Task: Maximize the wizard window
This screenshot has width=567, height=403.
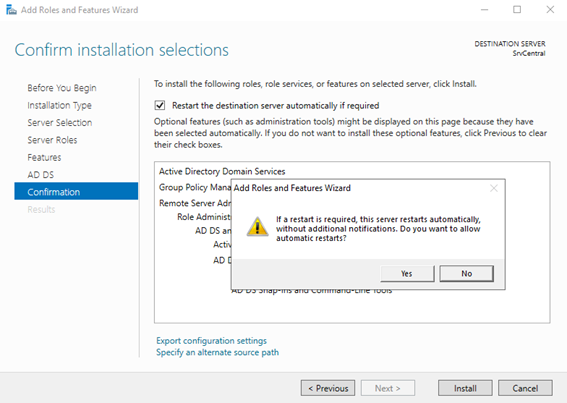Action: (517, 10)
